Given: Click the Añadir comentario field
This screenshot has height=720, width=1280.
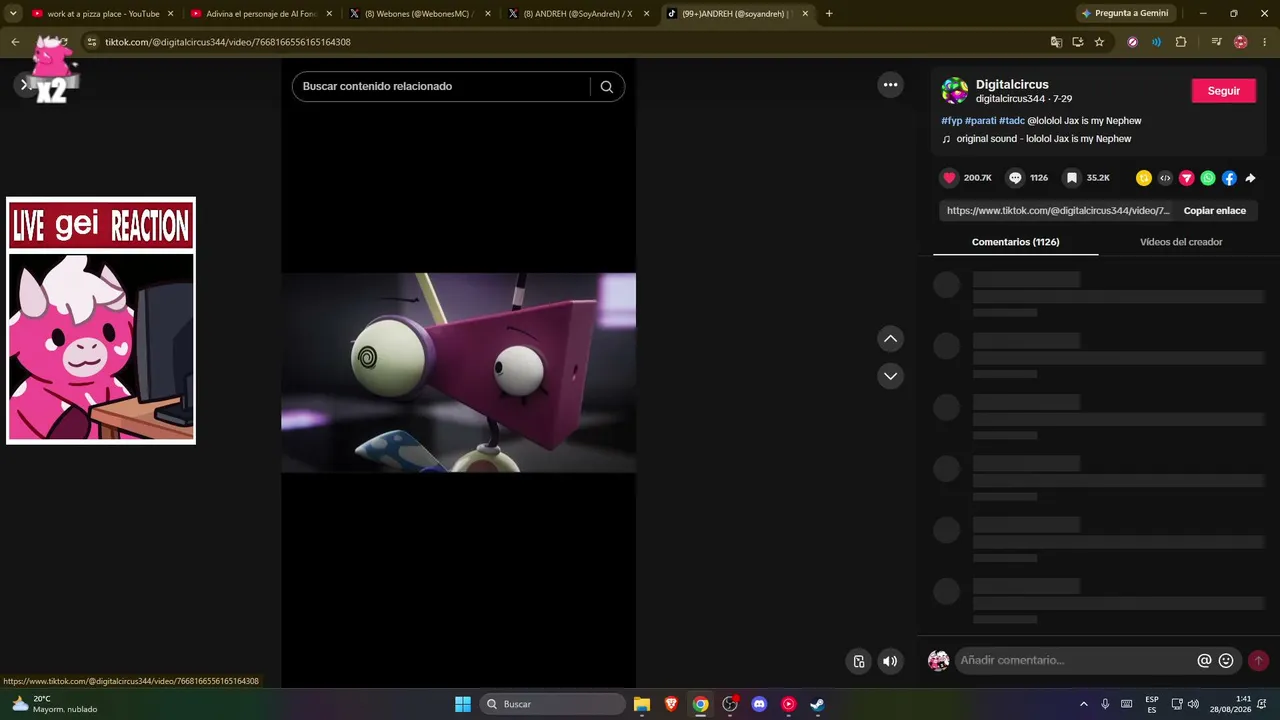Looking at the screenshot, I should 1075,660.
